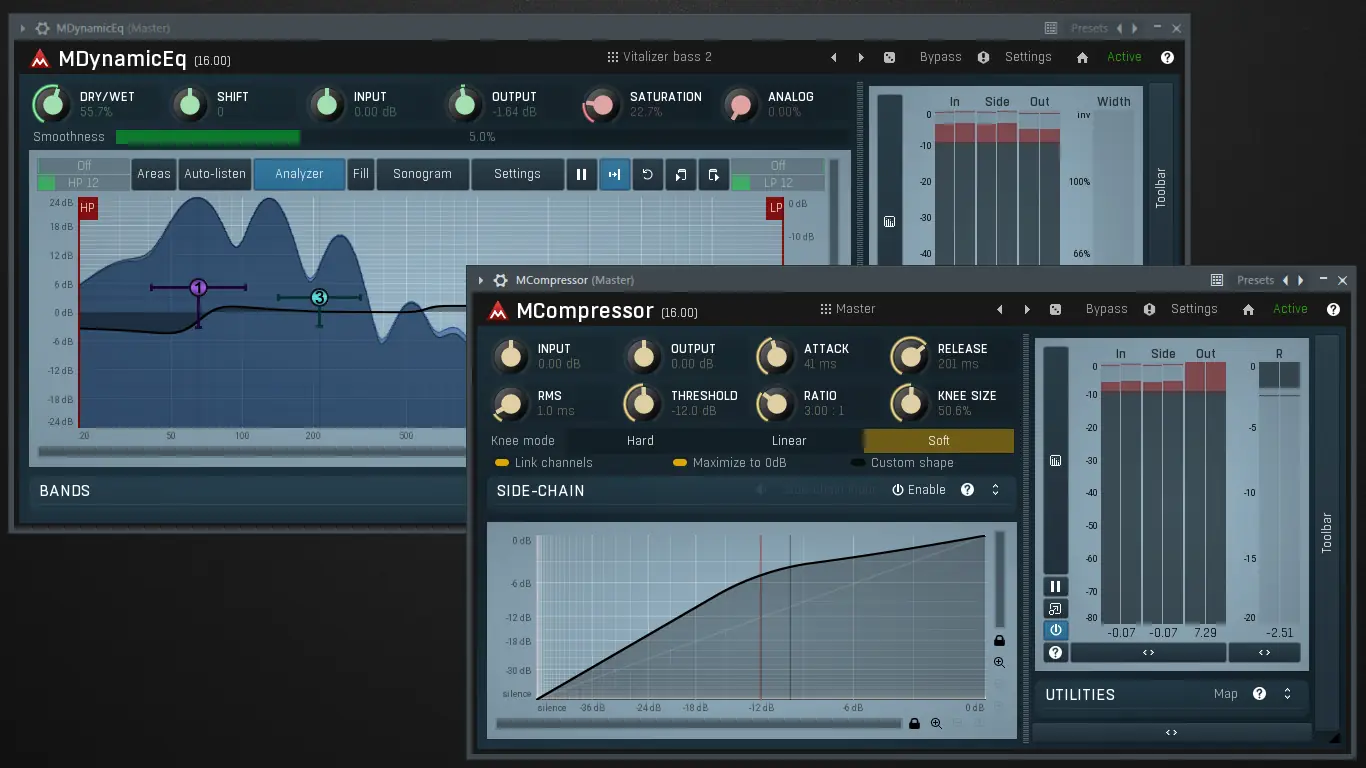Click the undo arrow icon in MDynamicEq toolbar
The width and height of the screenshot is (1366, 768).
647,174
